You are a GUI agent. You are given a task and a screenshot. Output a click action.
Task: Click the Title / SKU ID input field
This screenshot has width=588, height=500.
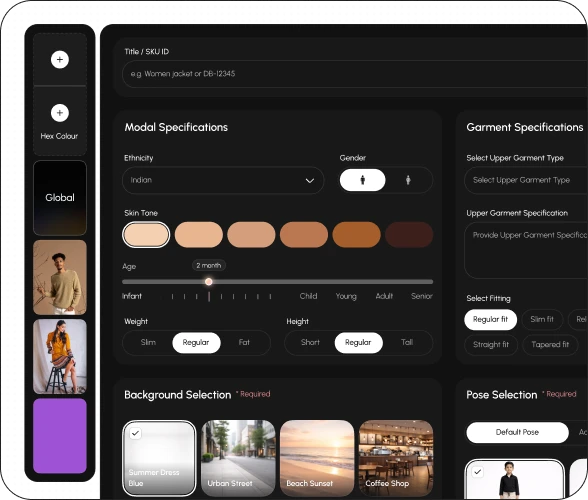point(355,74)
